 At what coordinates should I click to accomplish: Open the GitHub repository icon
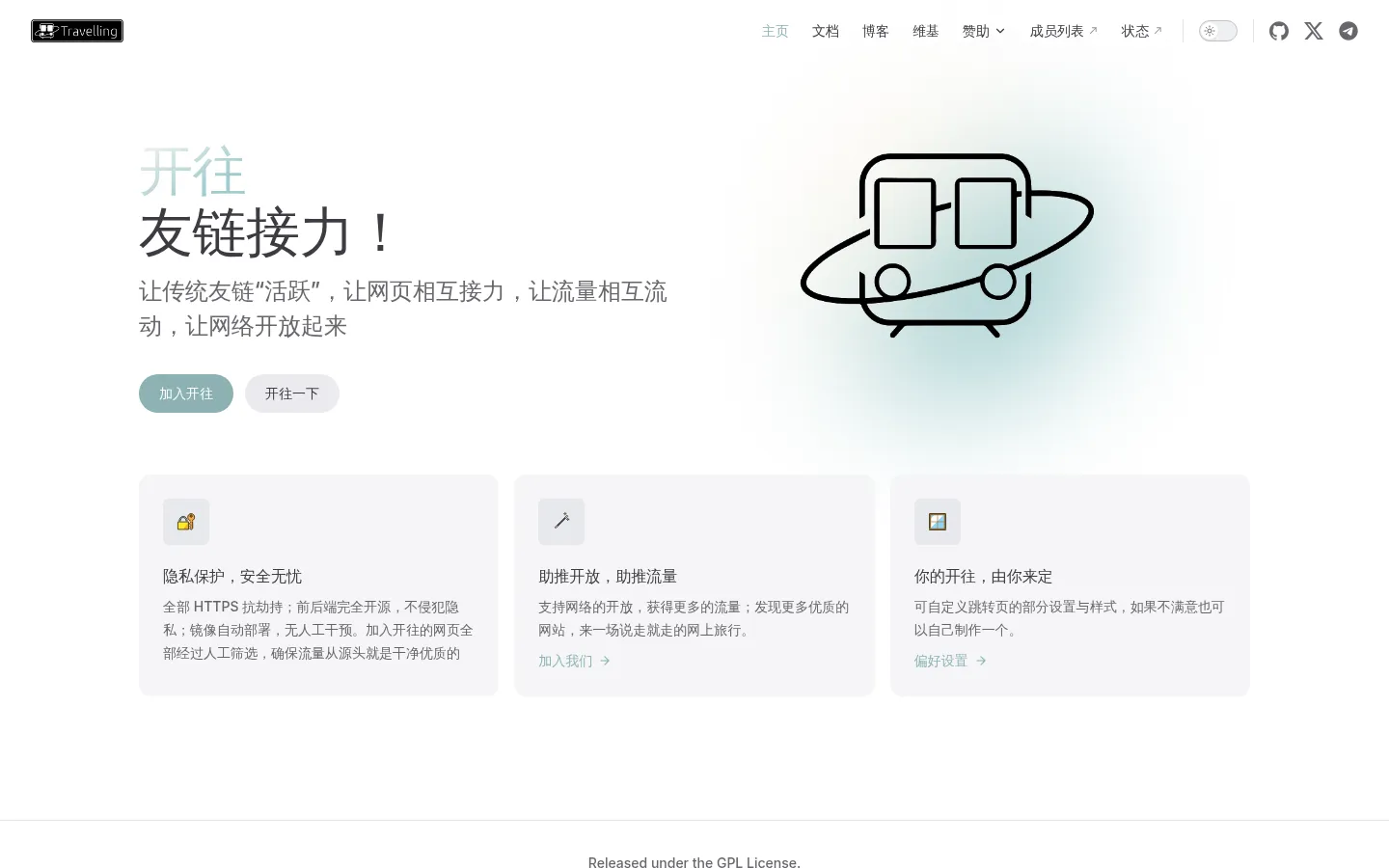click(1279, 31)
